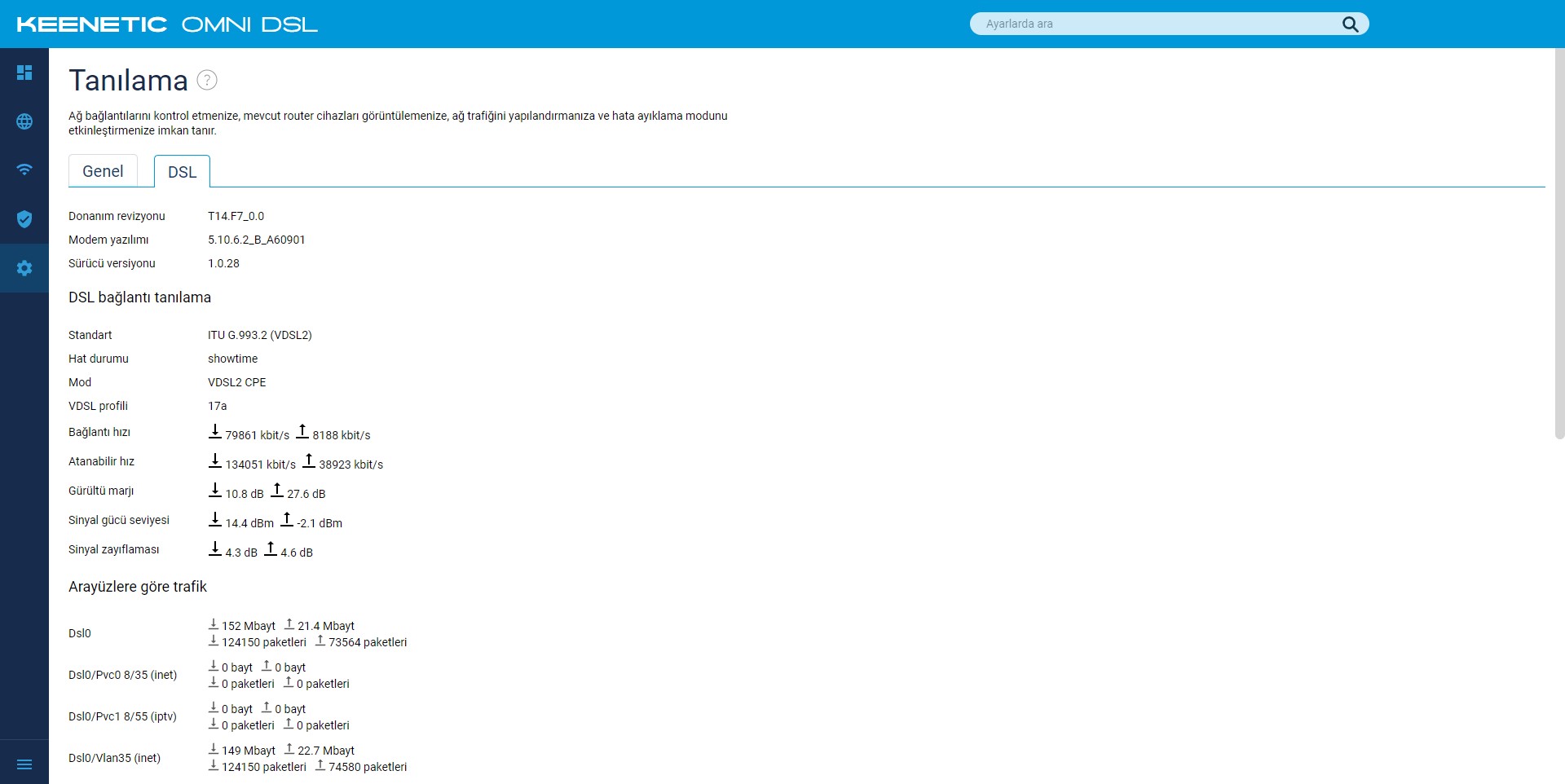The width and height of the screenshot is (1565, 784).
Task: Open the Internet globe icon in sidebar
Action: [24, 121]
